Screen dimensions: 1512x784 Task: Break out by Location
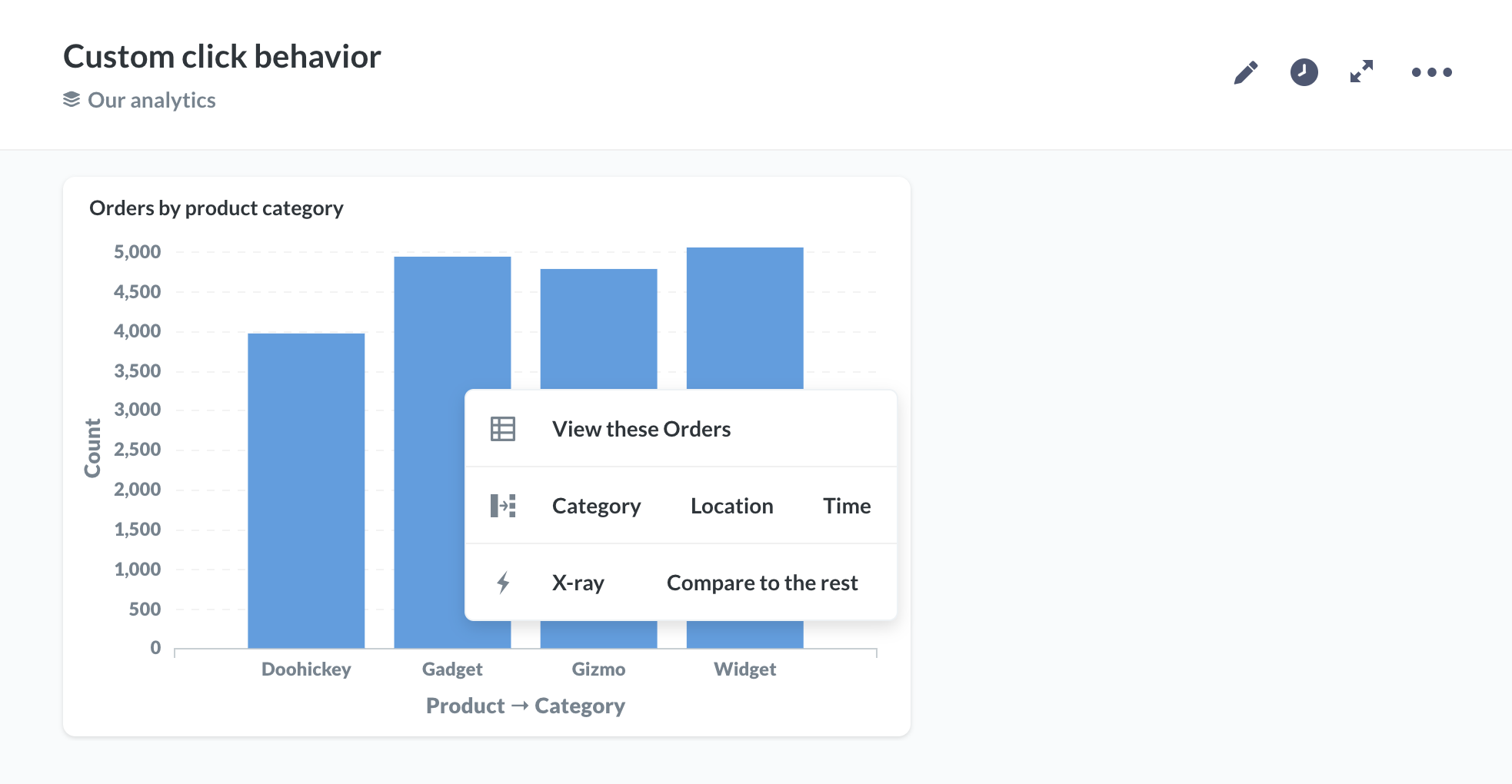pos(731,506)
